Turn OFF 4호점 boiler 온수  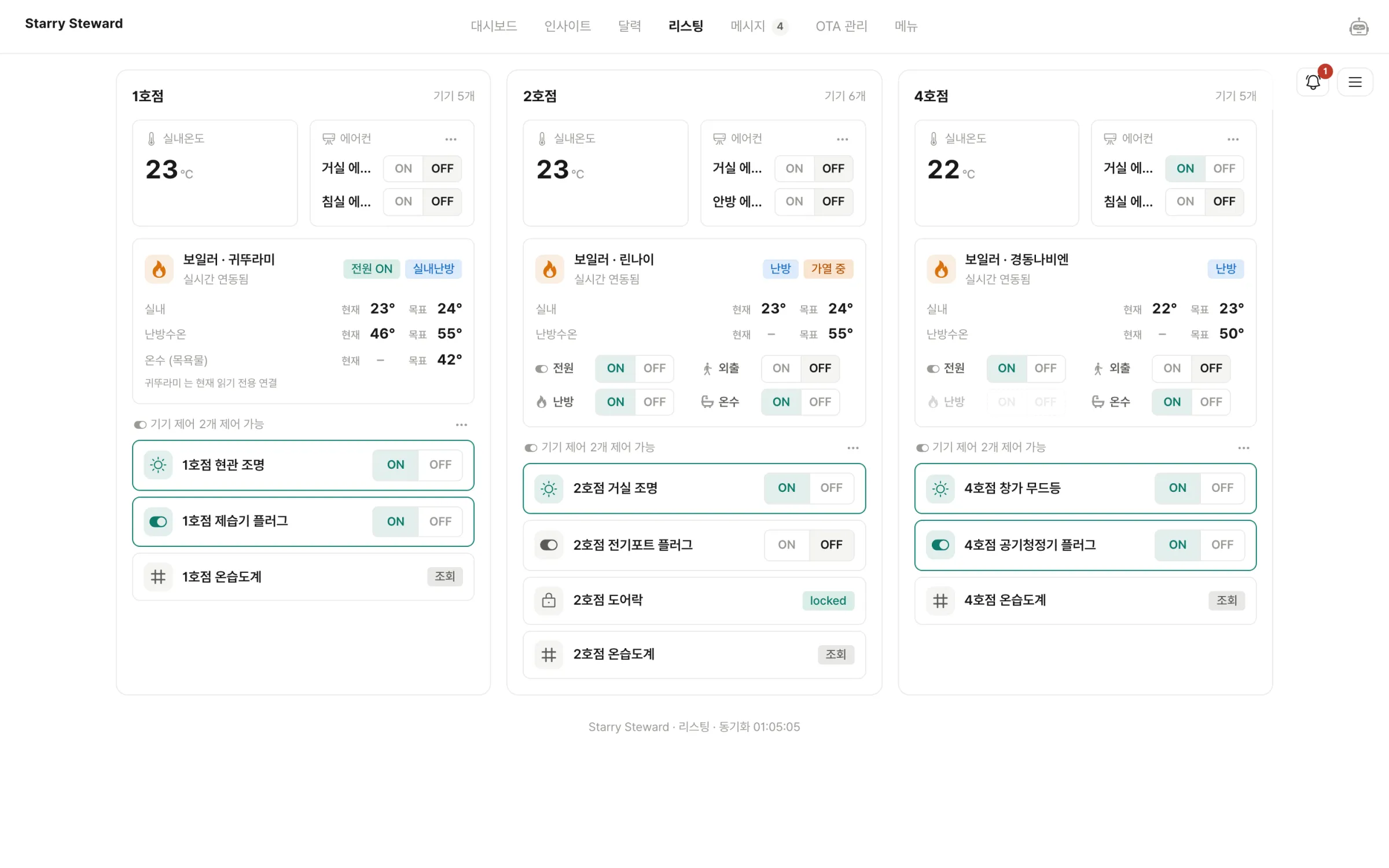(1211, 402)
